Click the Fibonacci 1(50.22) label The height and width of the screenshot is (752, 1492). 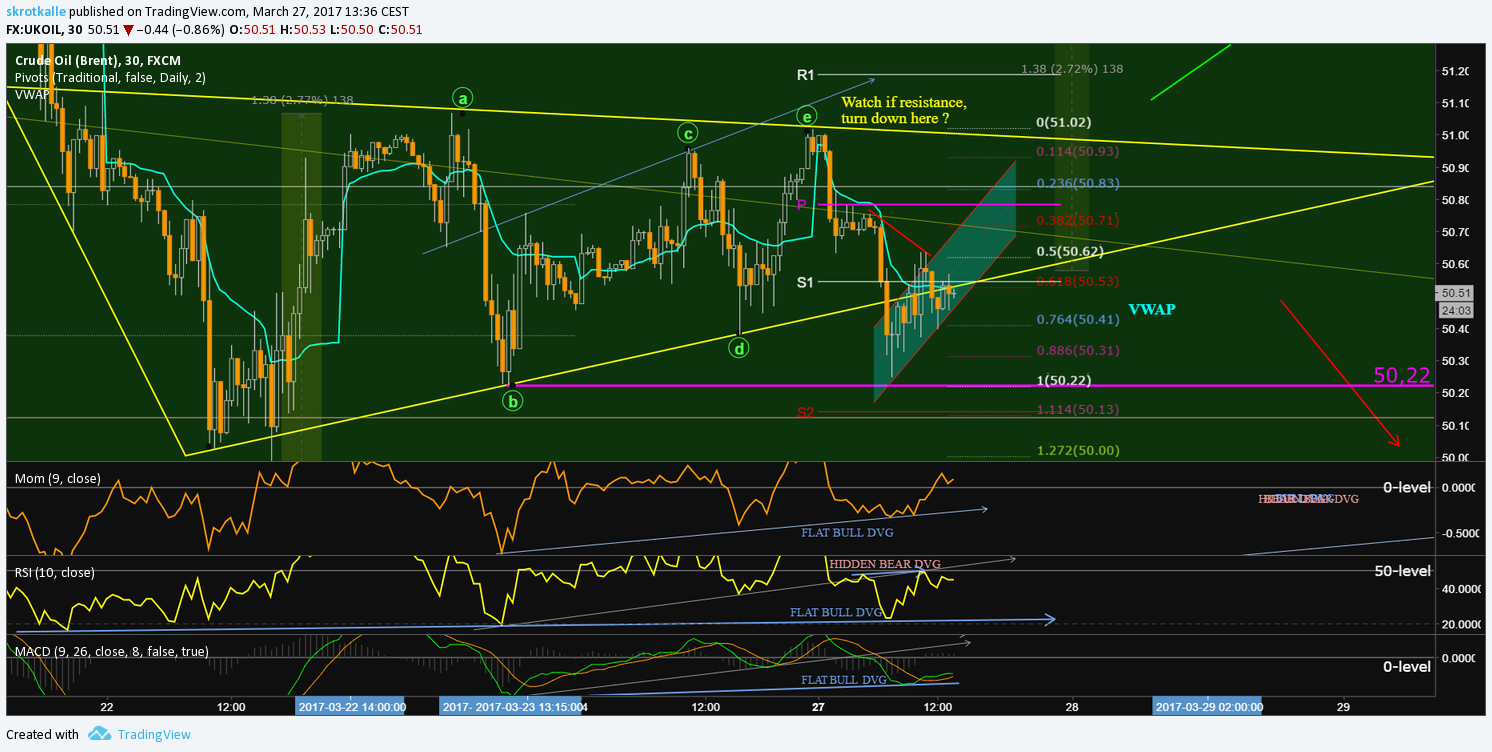click(x=1063, y=380)
